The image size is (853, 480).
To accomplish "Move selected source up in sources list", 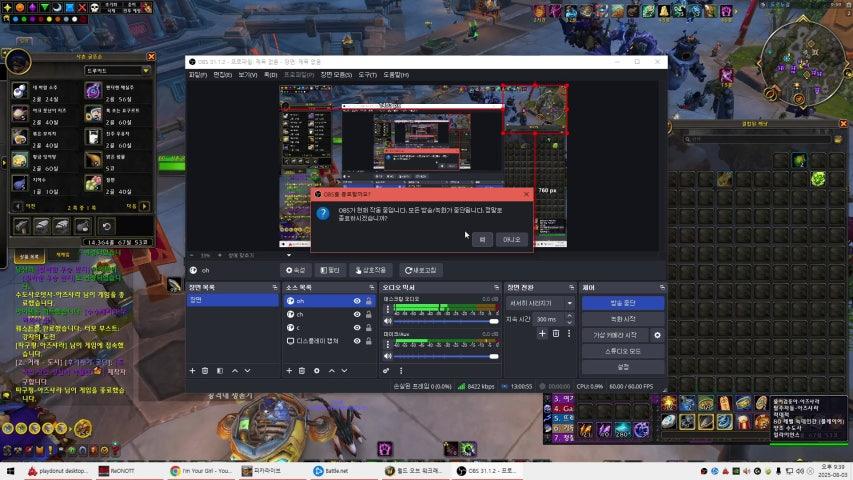I will coord(332,371).
